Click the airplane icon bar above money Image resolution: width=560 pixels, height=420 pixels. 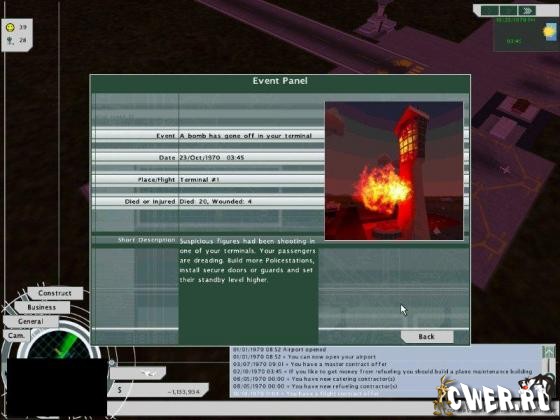(x=138, y=373)
